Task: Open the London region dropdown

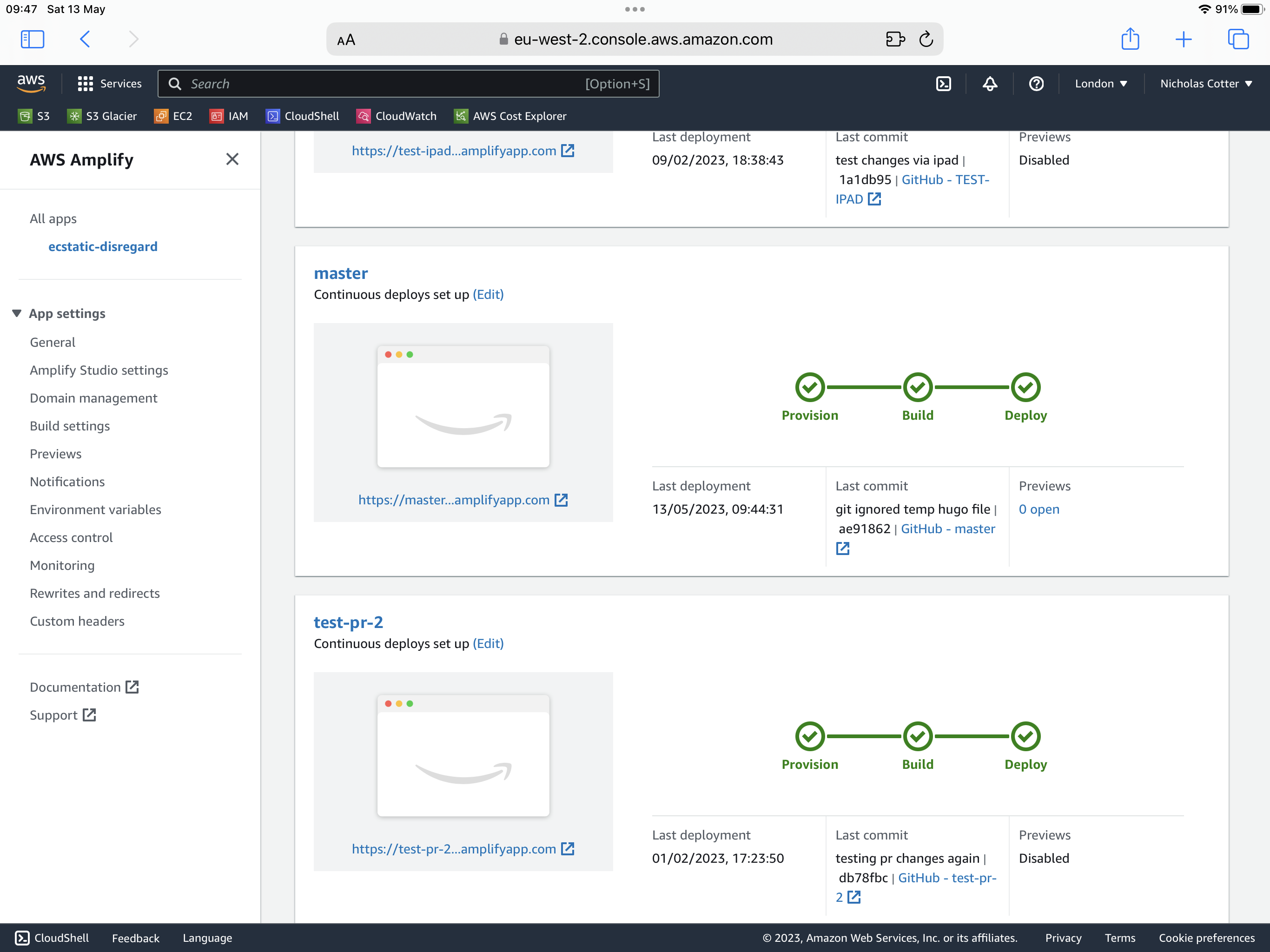Action: (x=1101, y=83)
